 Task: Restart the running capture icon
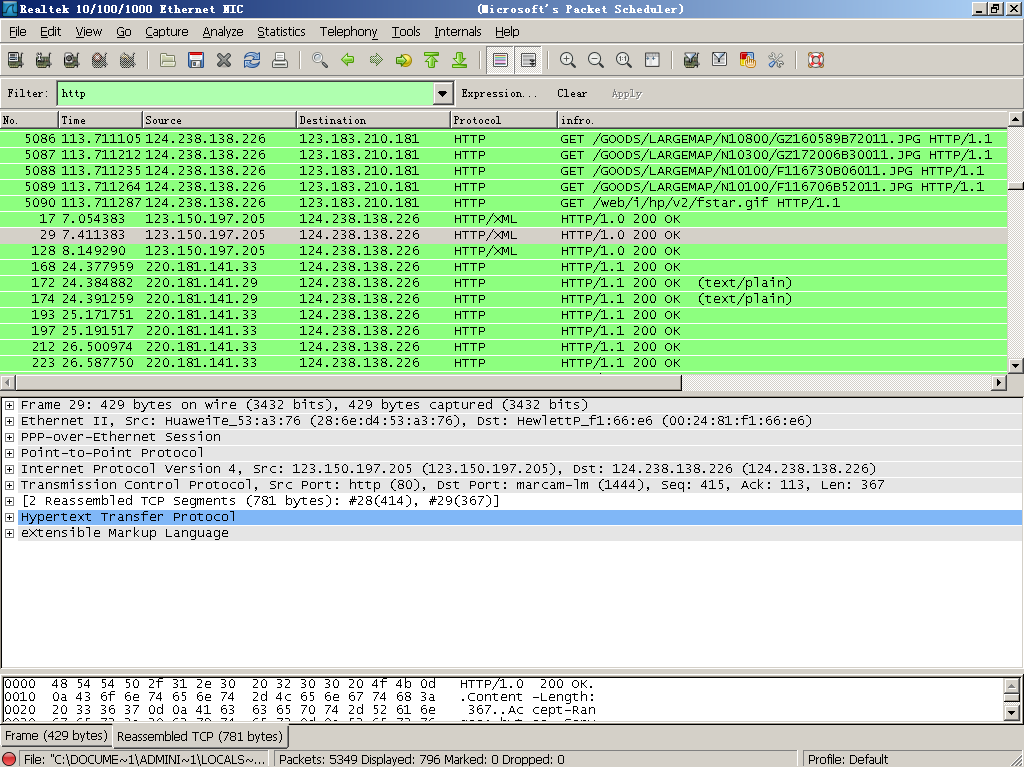click(128, 60)
